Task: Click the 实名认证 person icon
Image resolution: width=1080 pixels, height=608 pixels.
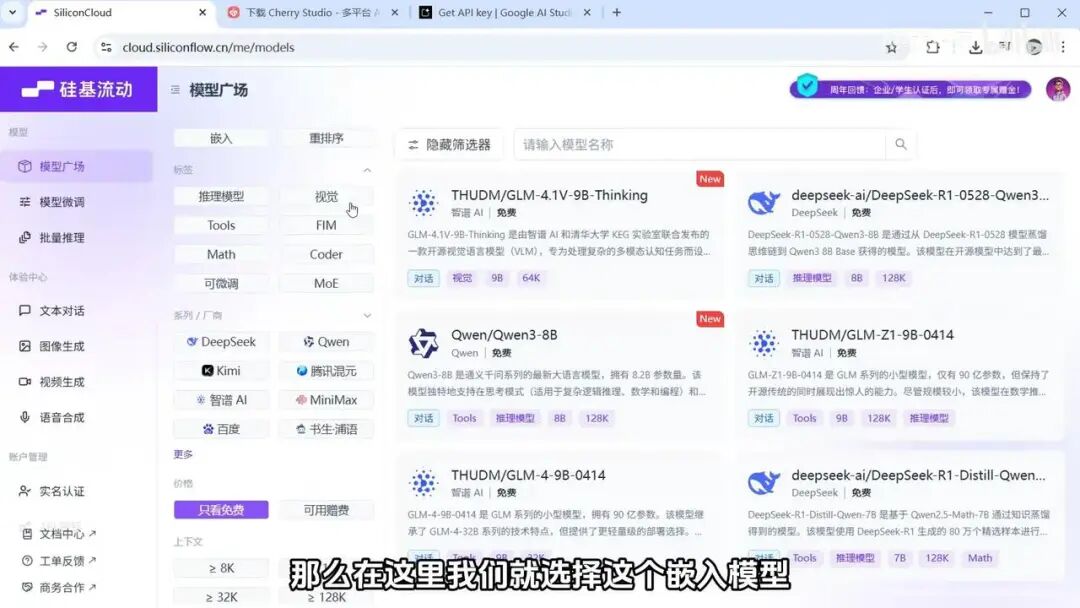Action: (x=25, y=491)
